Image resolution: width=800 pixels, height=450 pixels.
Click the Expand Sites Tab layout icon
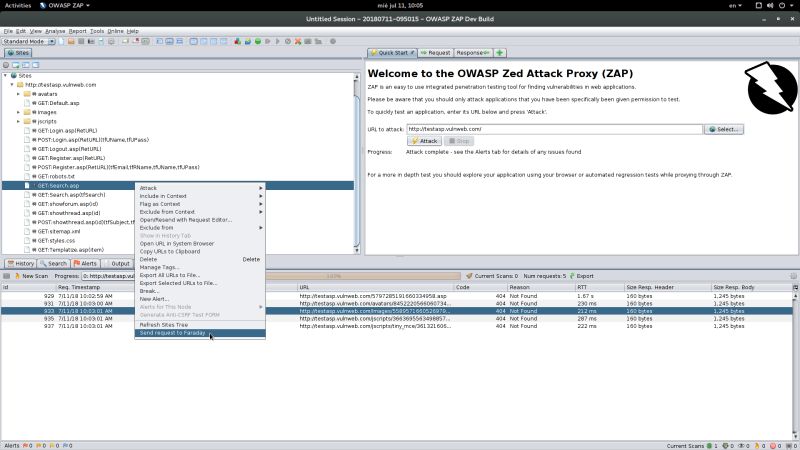(x=160, y=41)
